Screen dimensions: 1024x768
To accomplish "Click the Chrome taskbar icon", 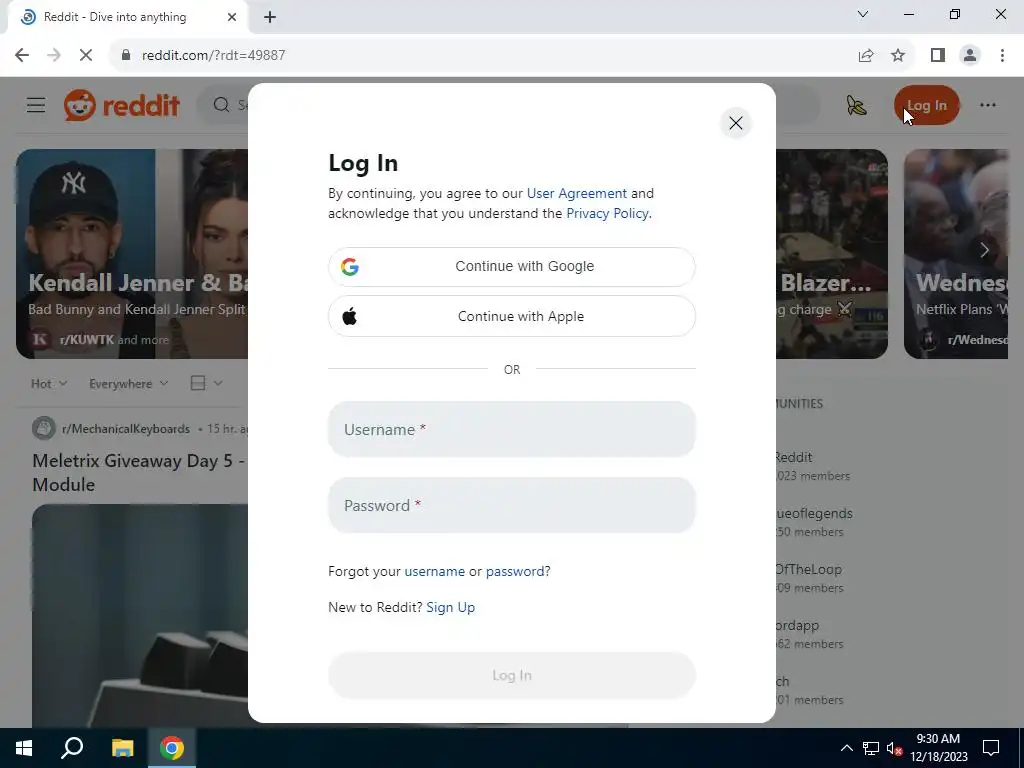I will click(x=172, y=748).
